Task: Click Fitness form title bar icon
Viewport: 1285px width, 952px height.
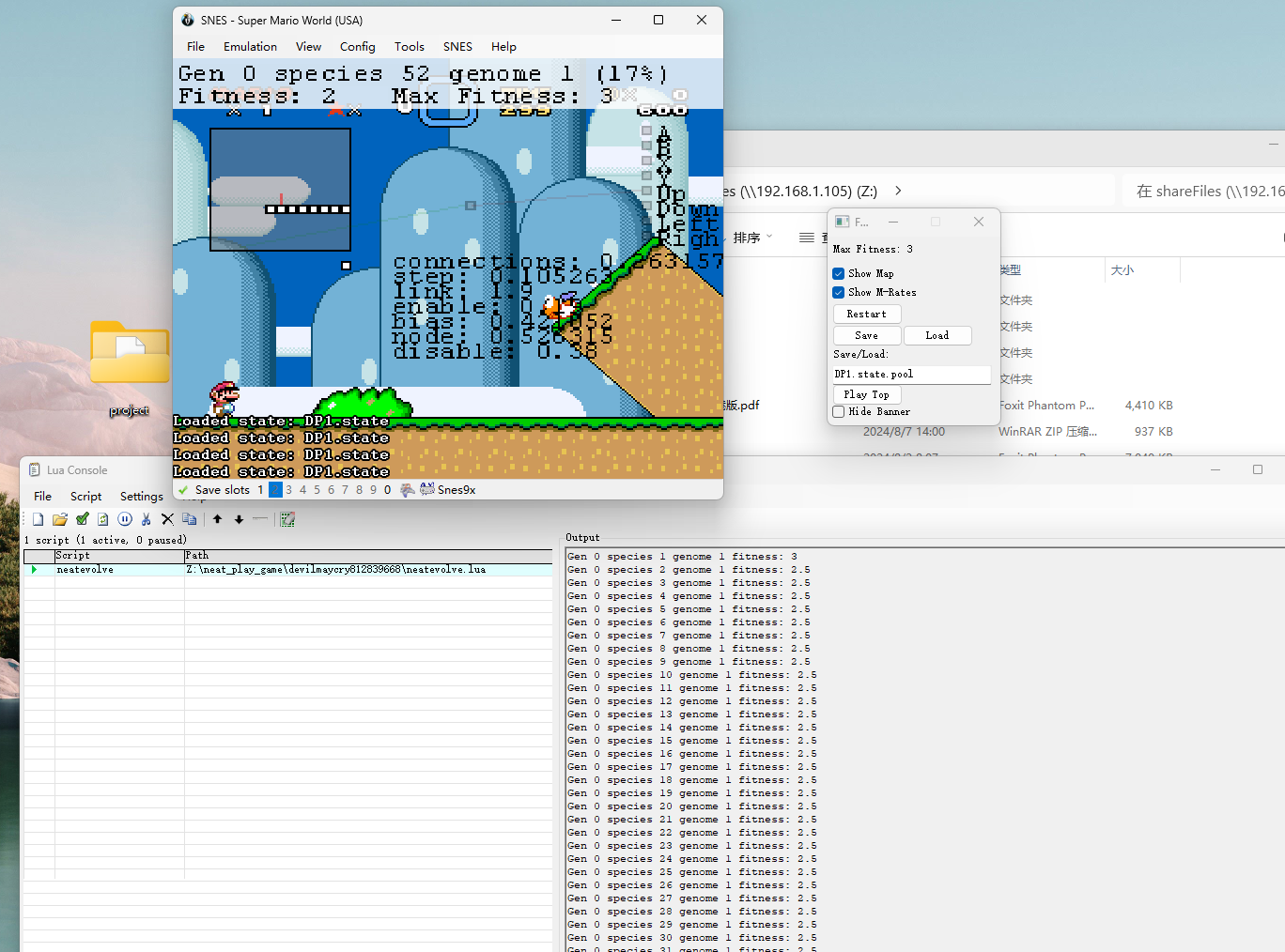Action: coord(843,222)
